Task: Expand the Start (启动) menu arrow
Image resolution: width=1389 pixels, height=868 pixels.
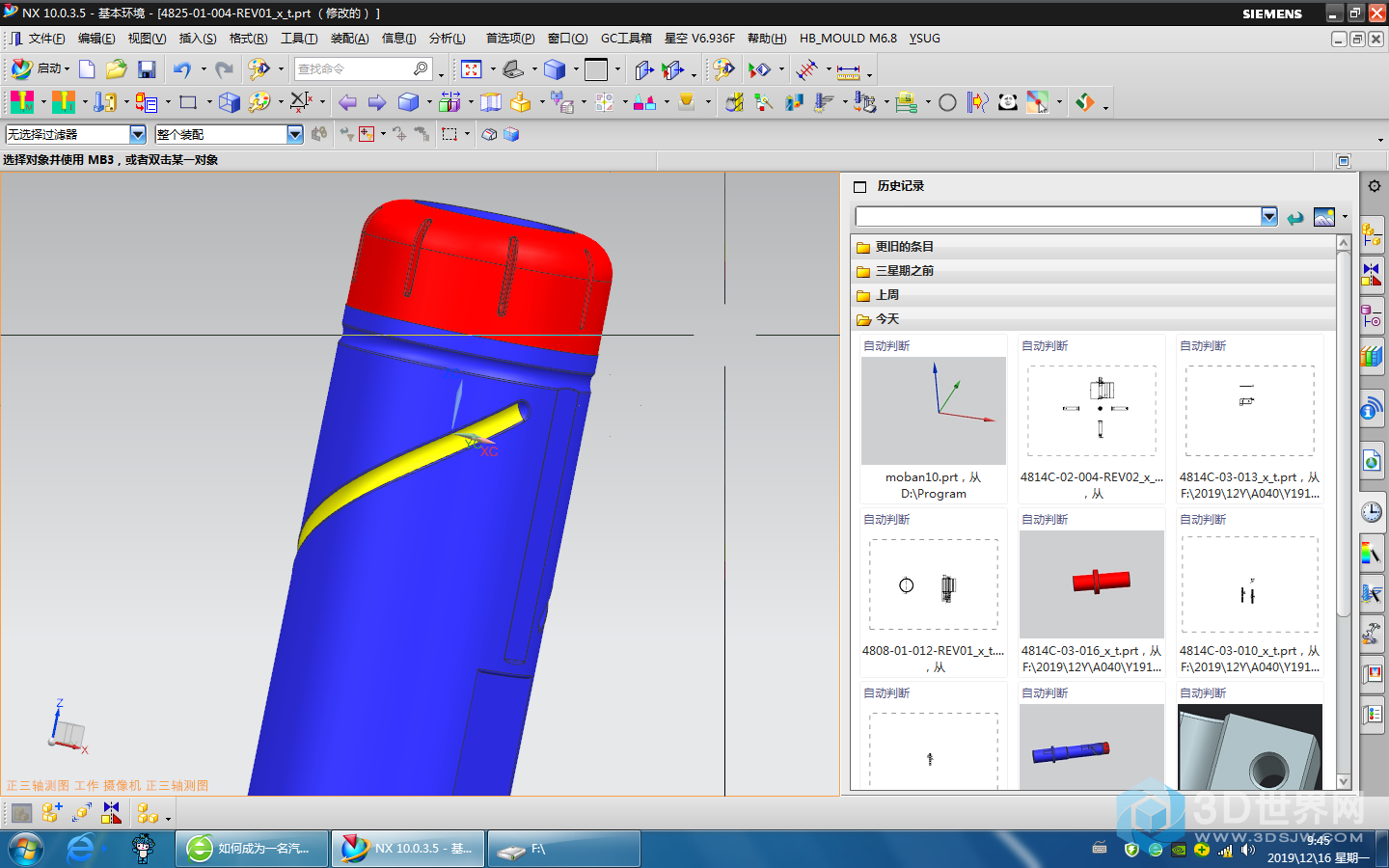Action: (x=67, y=69)
